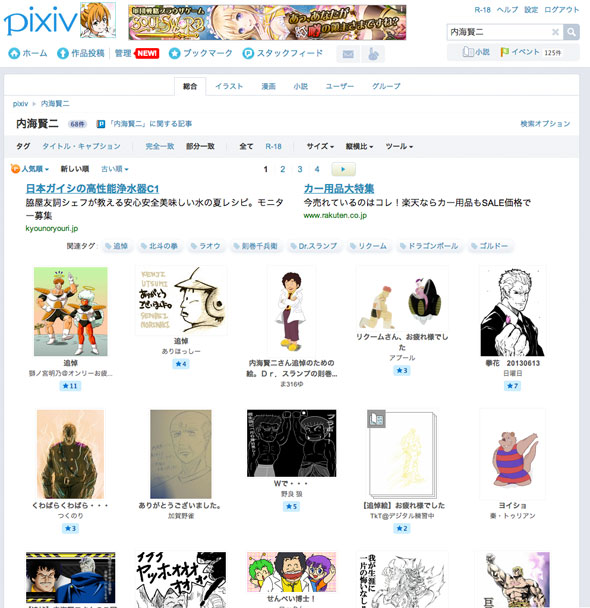Switch to the Overall tab

[x=190, y=86]
